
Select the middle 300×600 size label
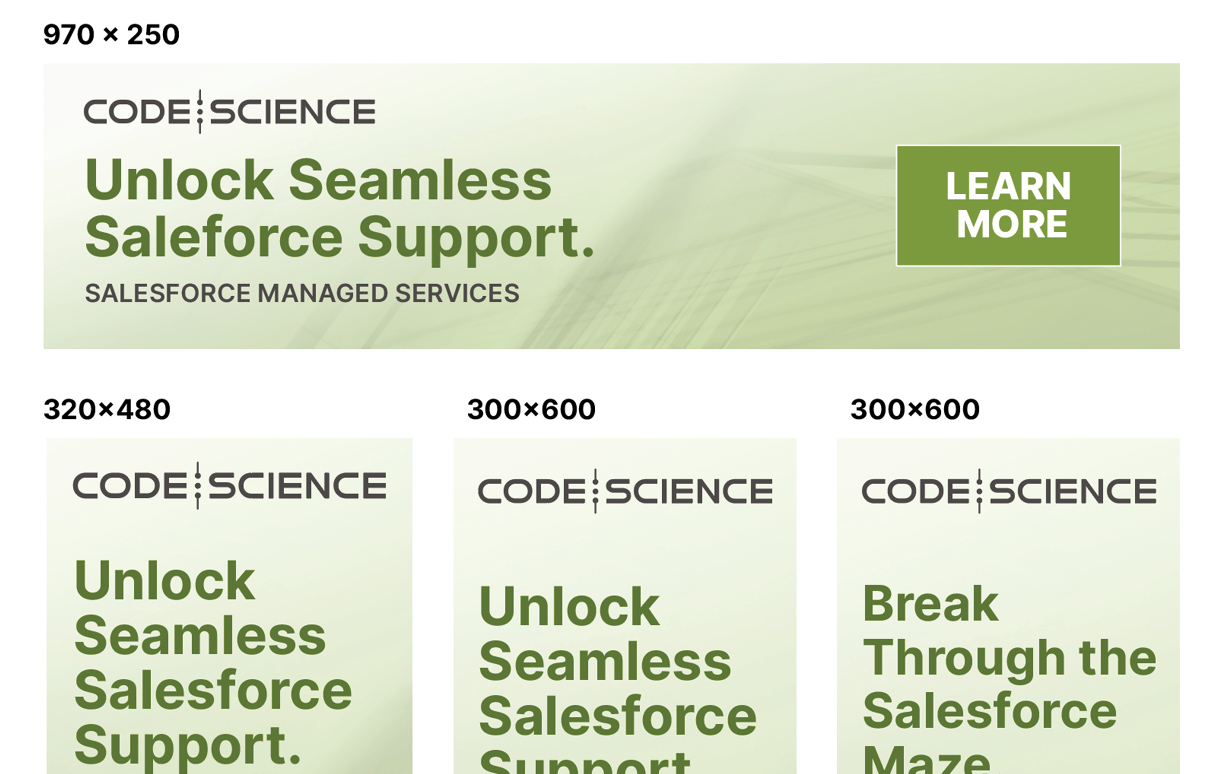tap(531, 409)
